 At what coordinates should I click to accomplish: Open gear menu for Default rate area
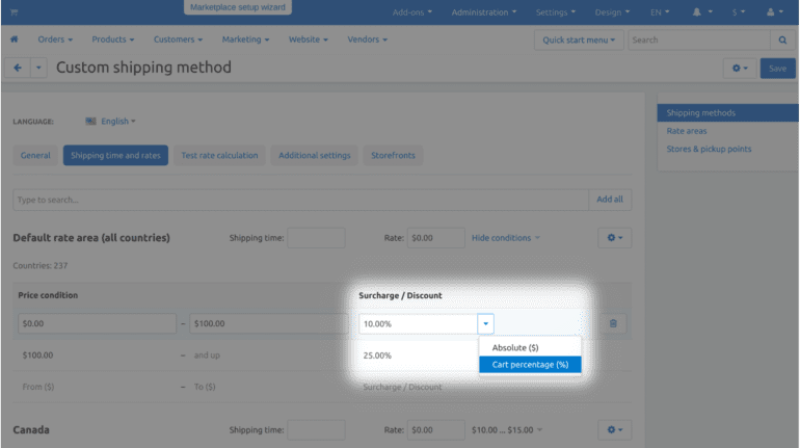tap(614, 238)
